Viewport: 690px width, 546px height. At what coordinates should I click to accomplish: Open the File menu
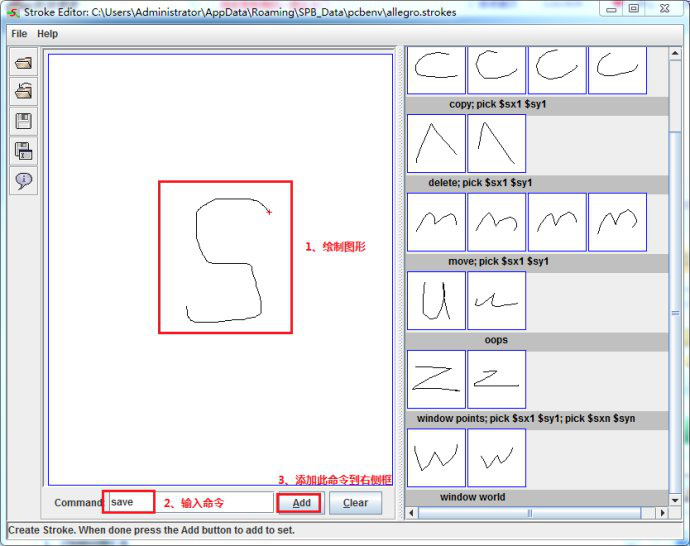point(19,34)
